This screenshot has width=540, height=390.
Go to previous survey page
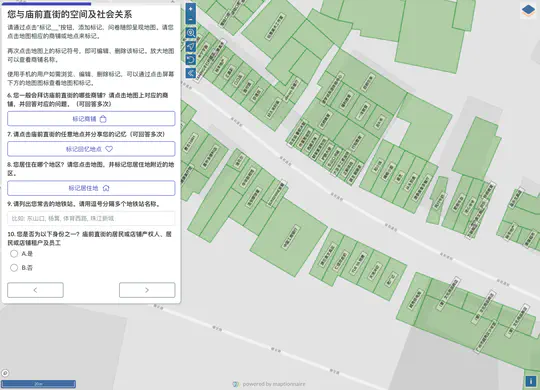click(x=35, y=290)
